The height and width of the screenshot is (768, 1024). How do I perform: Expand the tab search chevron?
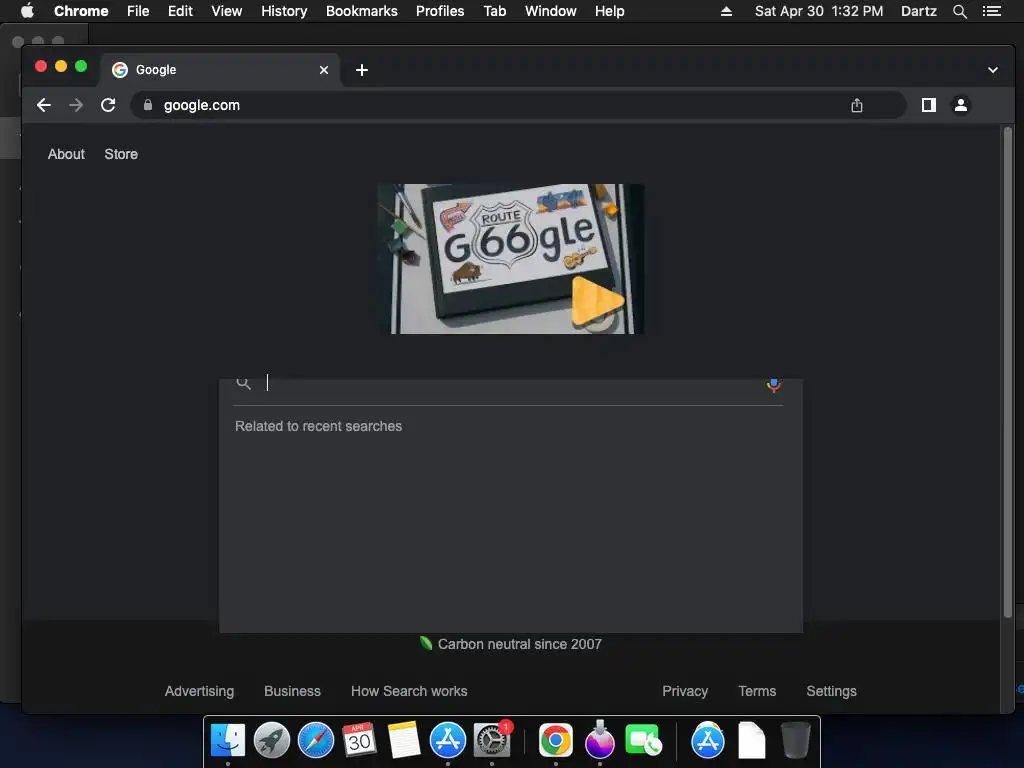(993, 70)
